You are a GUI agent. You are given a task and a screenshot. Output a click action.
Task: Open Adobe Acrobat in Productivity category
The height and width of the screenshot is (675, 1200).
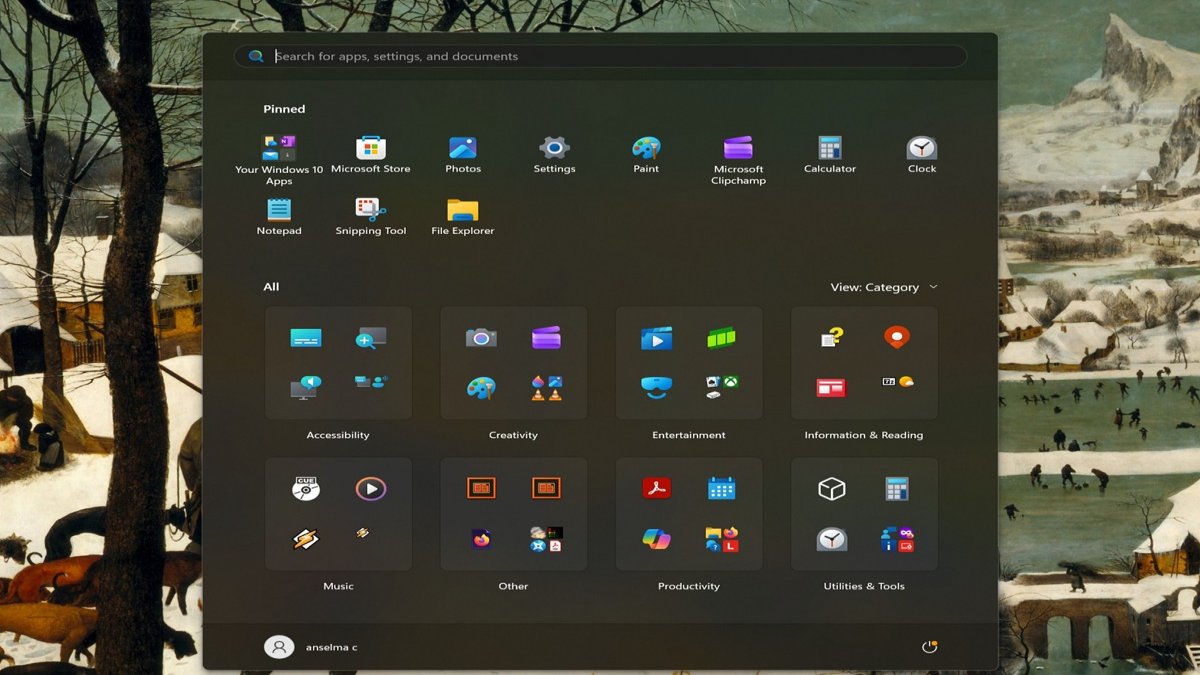tap(657, 489)
